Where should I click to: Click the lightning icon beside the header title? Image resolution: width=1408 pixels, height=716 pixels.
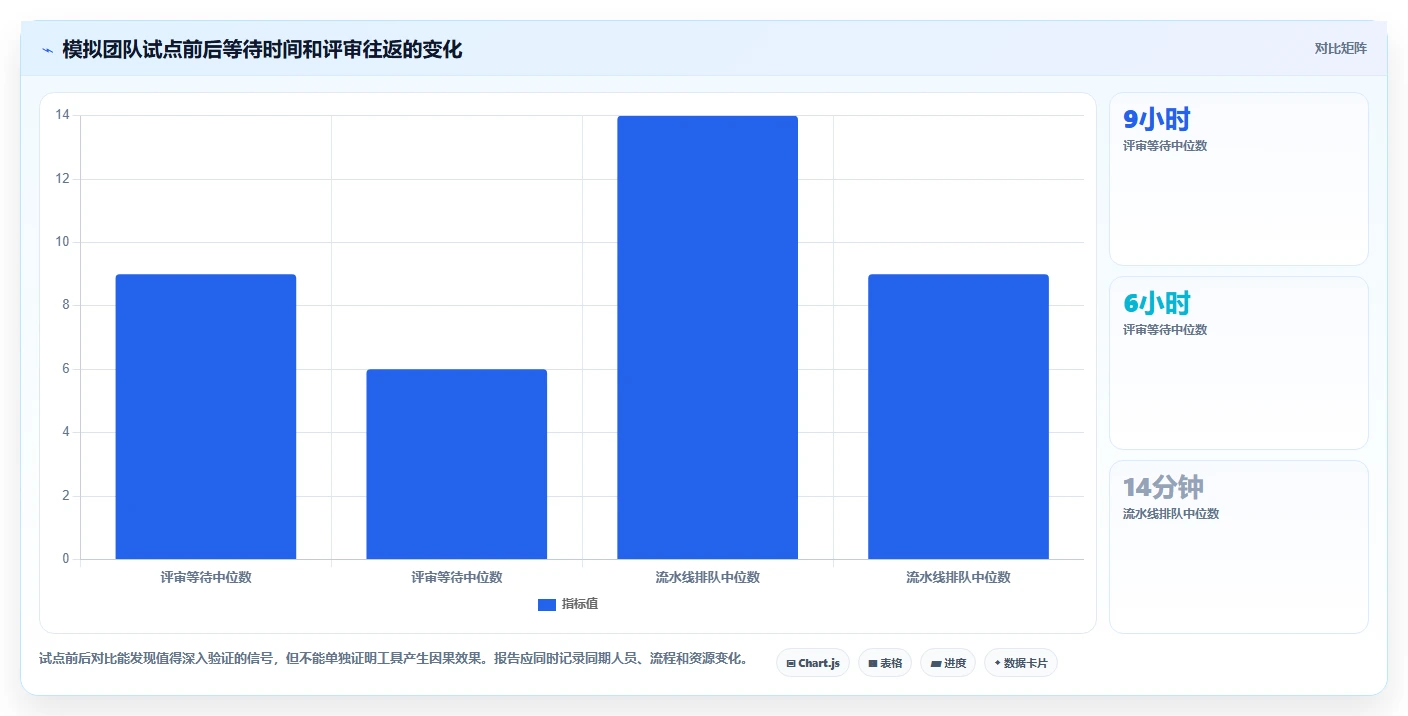pos(47,50)
